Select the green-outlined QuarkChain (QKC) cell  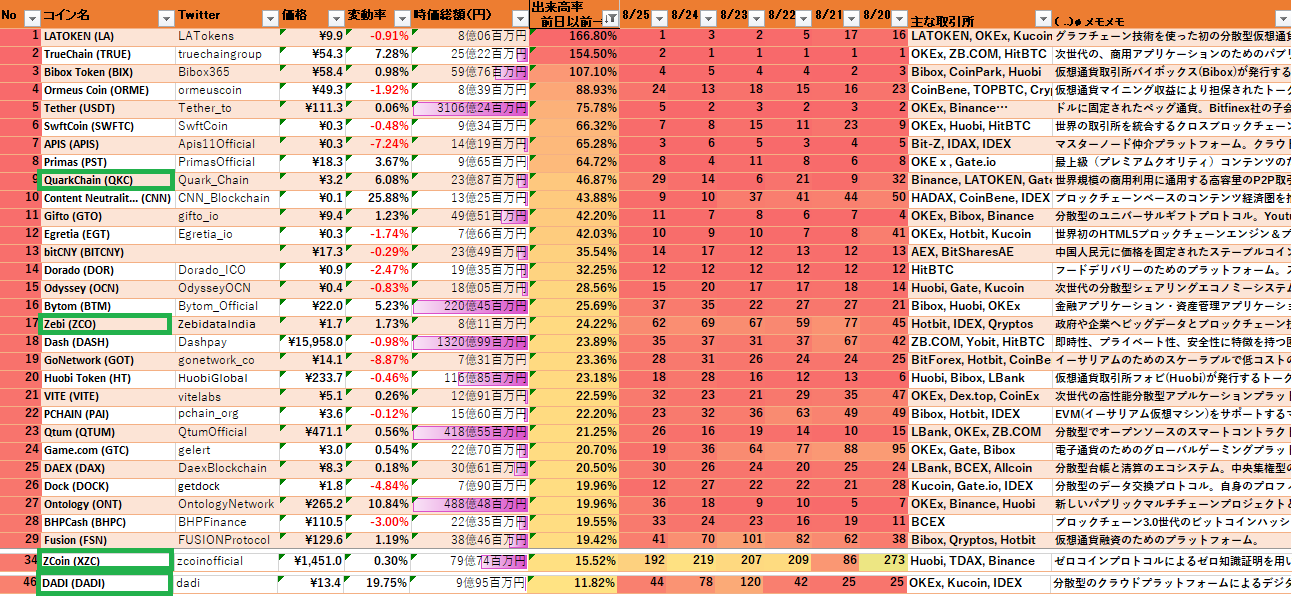point(105,180)
